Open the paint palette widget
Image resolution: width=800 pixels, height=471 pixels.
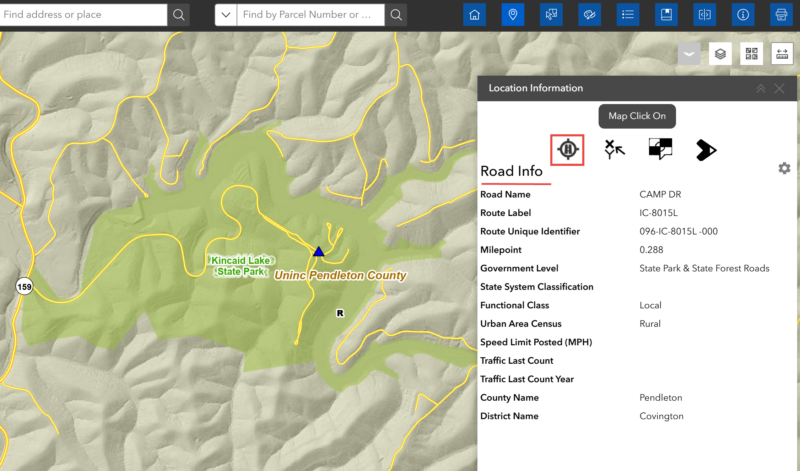[589, 15]
